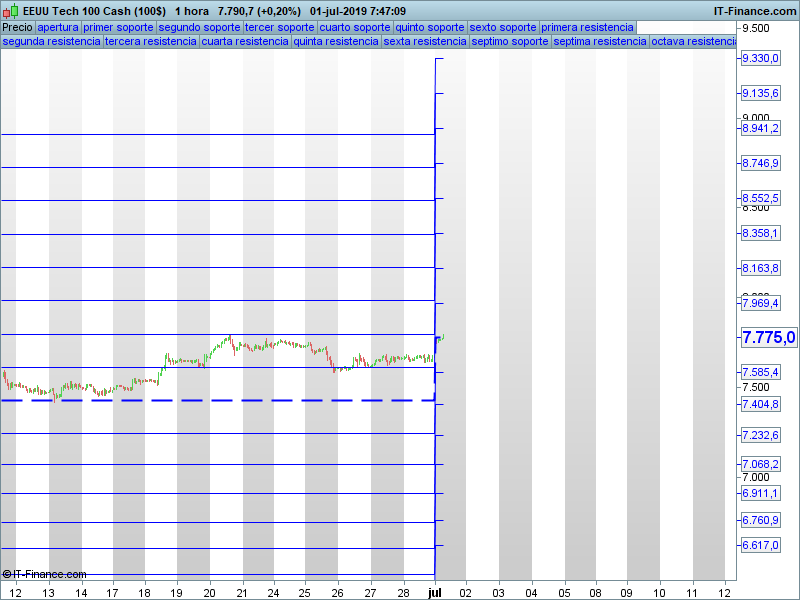Click the 6.617,0 price level tag
The image size is (800, 600).
pyautogui.click(x=760, y=545)
